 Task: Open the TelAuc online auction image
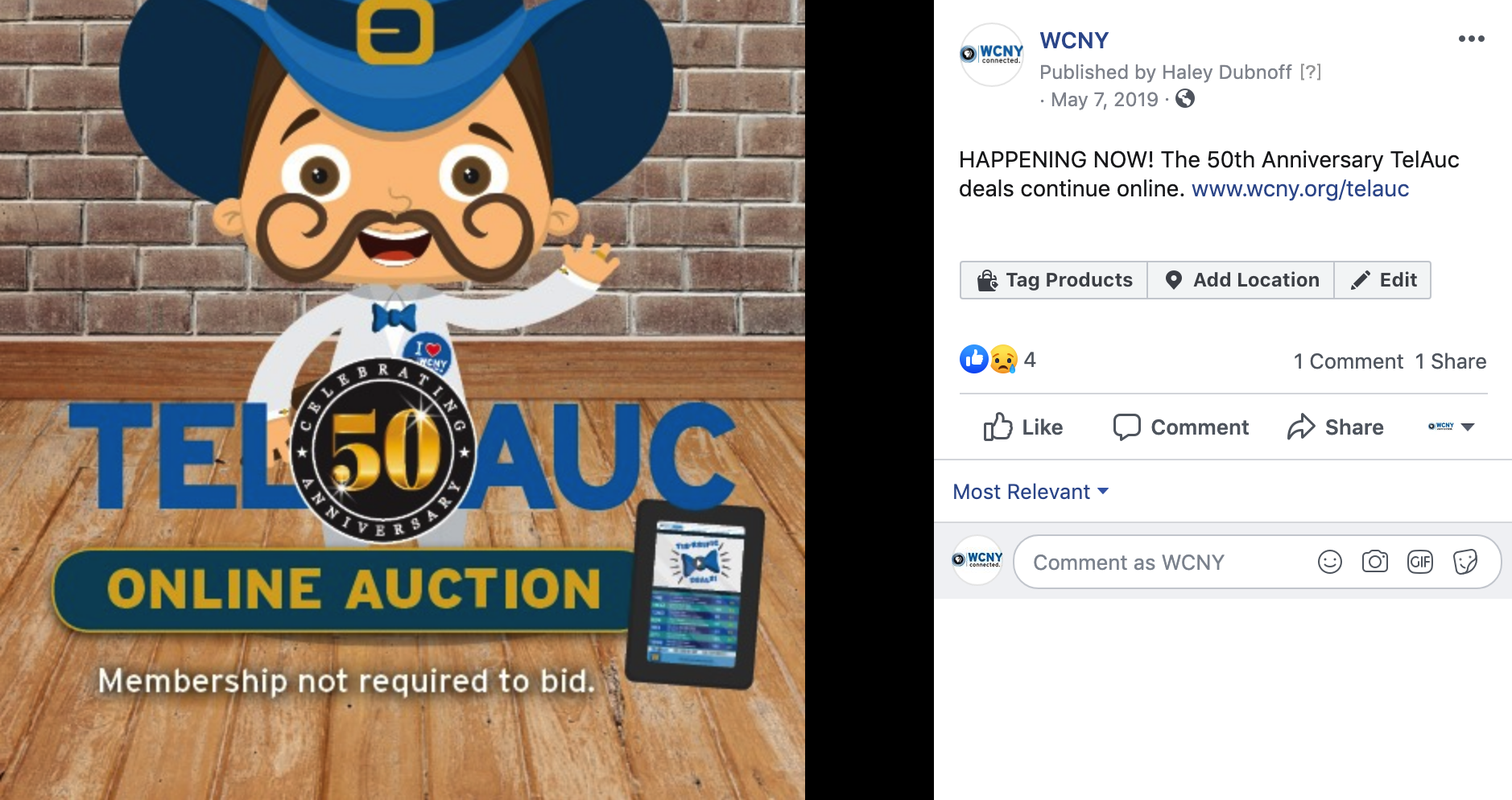[403, 400]
